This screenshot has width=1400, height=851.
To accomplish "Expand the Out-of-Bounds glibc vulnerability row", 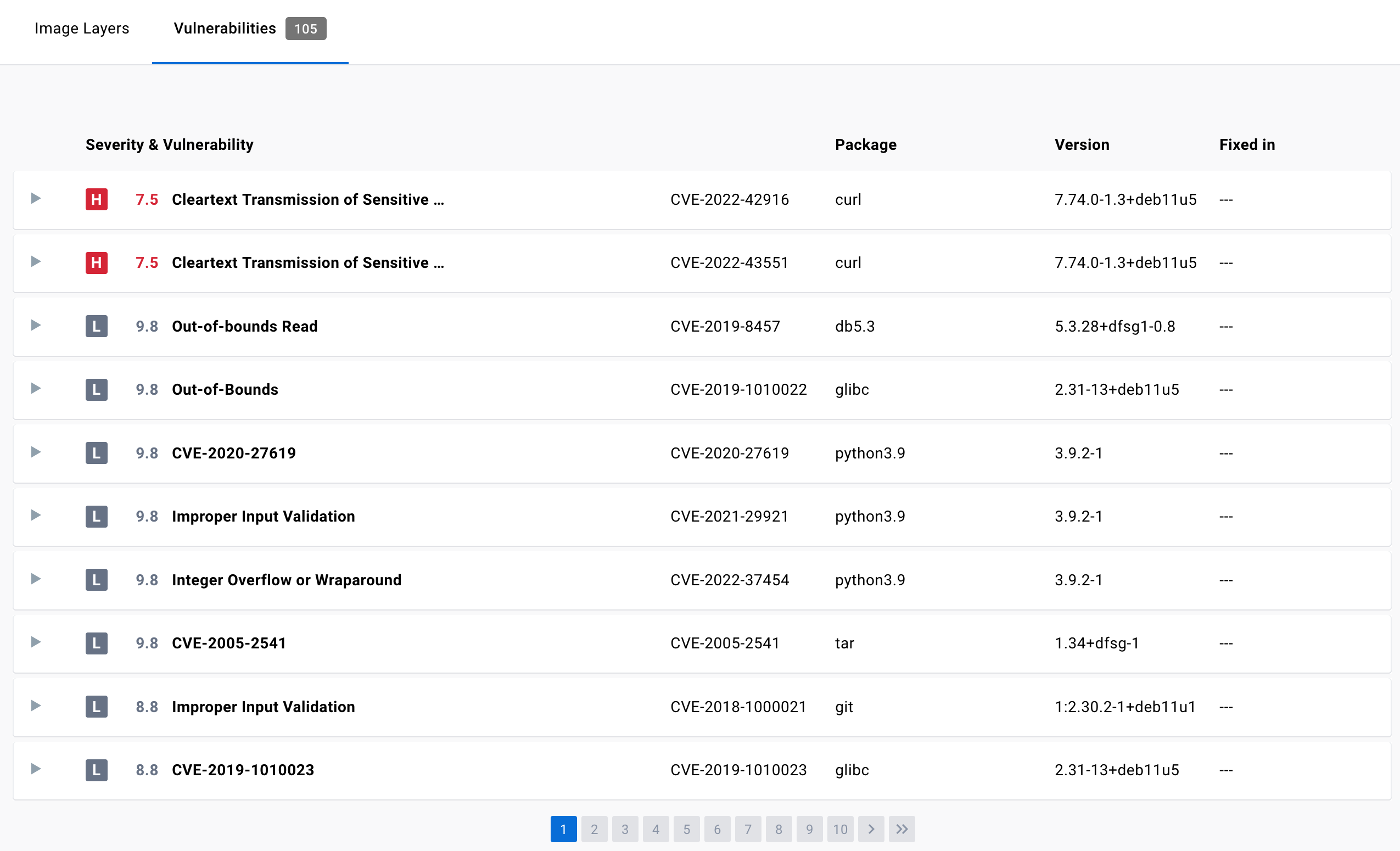I will (36, 389).
